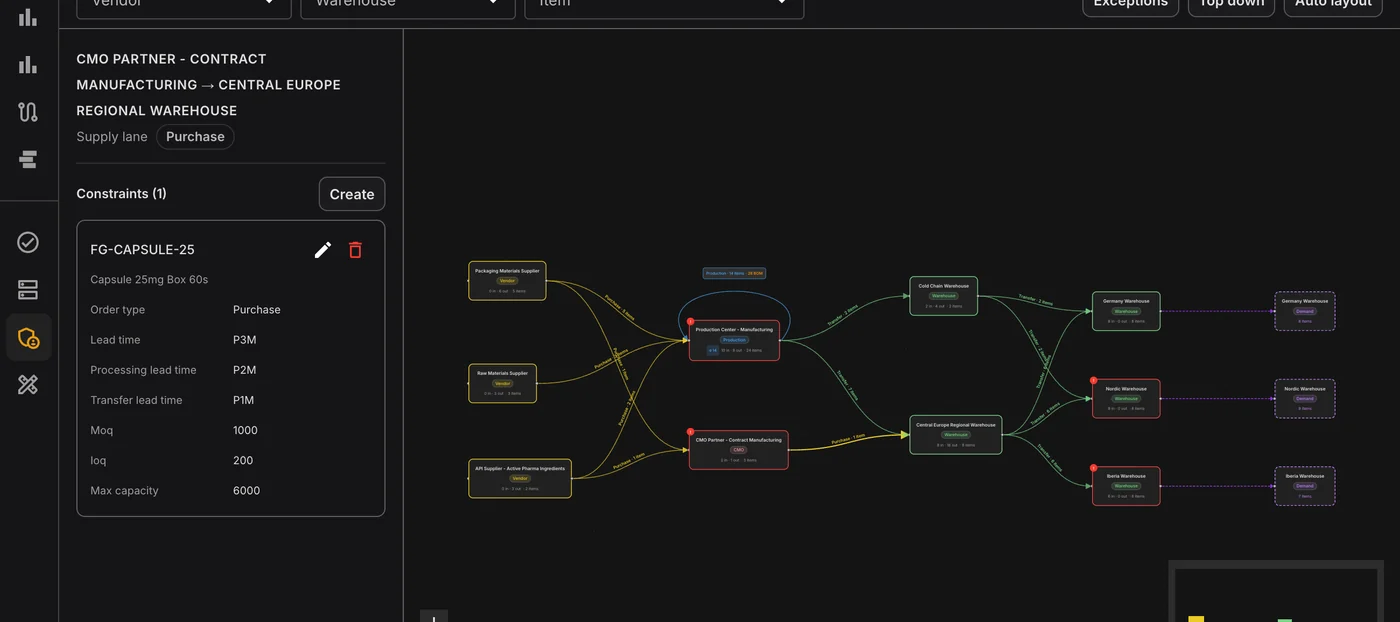Select the API Supplier - Active Pharma Ingredients node
Screen dimensions: 1400x622
(x=520, y=478)
